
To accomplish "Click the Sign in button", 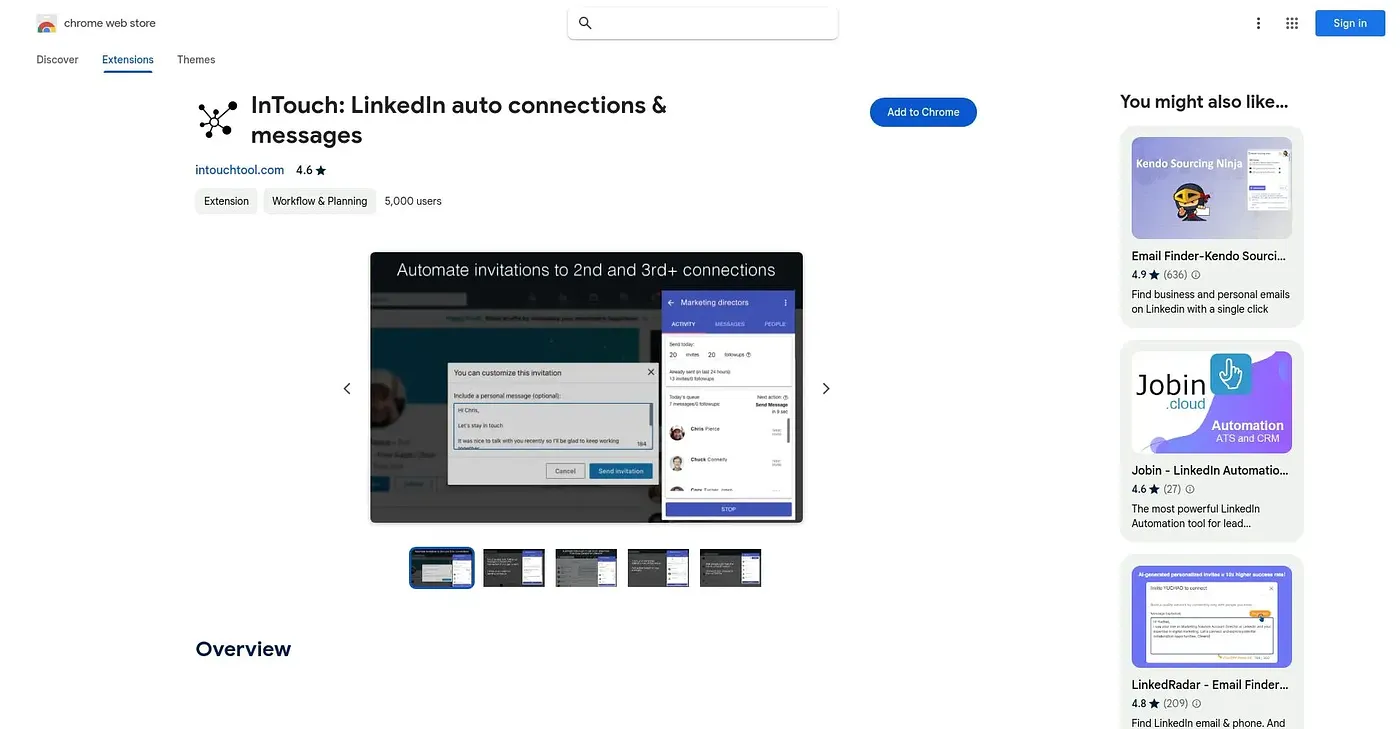I will click(1350, 24).
